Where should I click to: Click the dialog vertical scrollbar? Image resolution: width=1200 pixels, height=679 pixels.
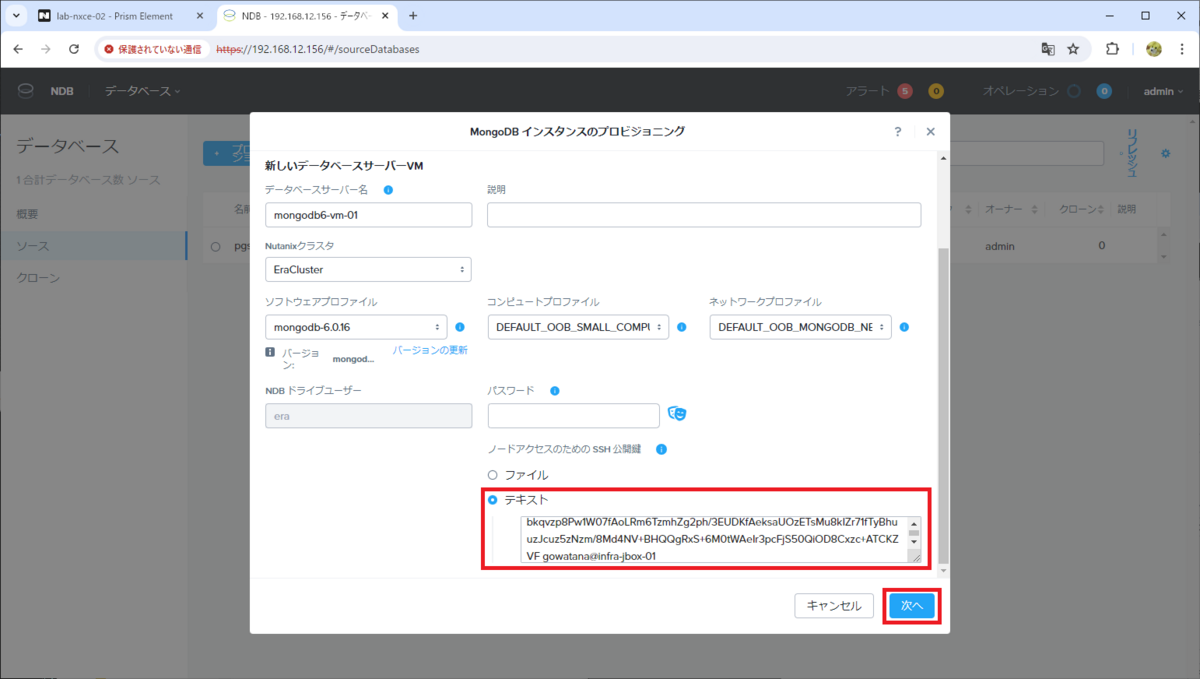pos(942,405)
